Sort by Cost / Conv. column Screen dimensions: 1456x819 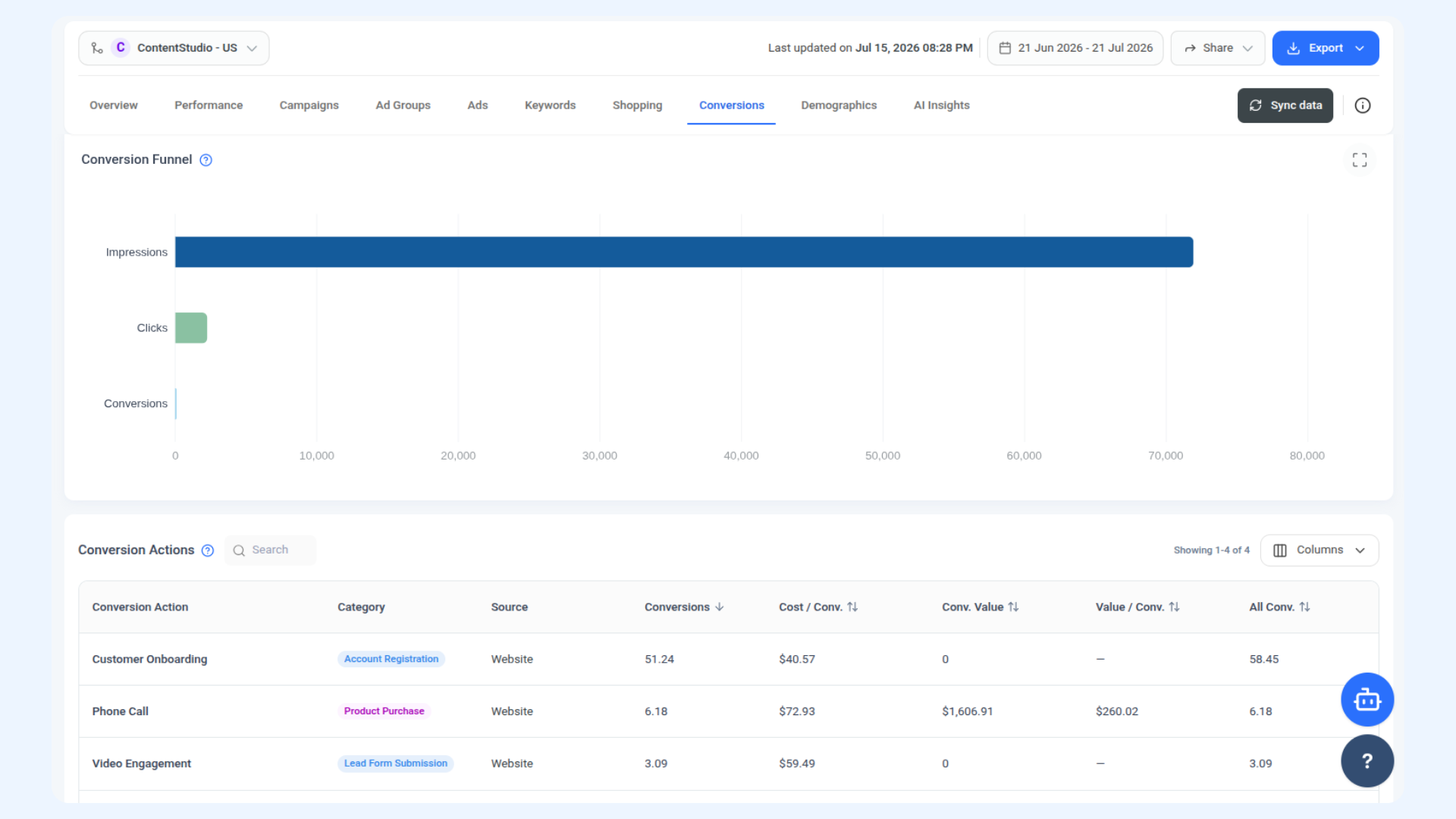pyautogui.click(x=818, y=607)
